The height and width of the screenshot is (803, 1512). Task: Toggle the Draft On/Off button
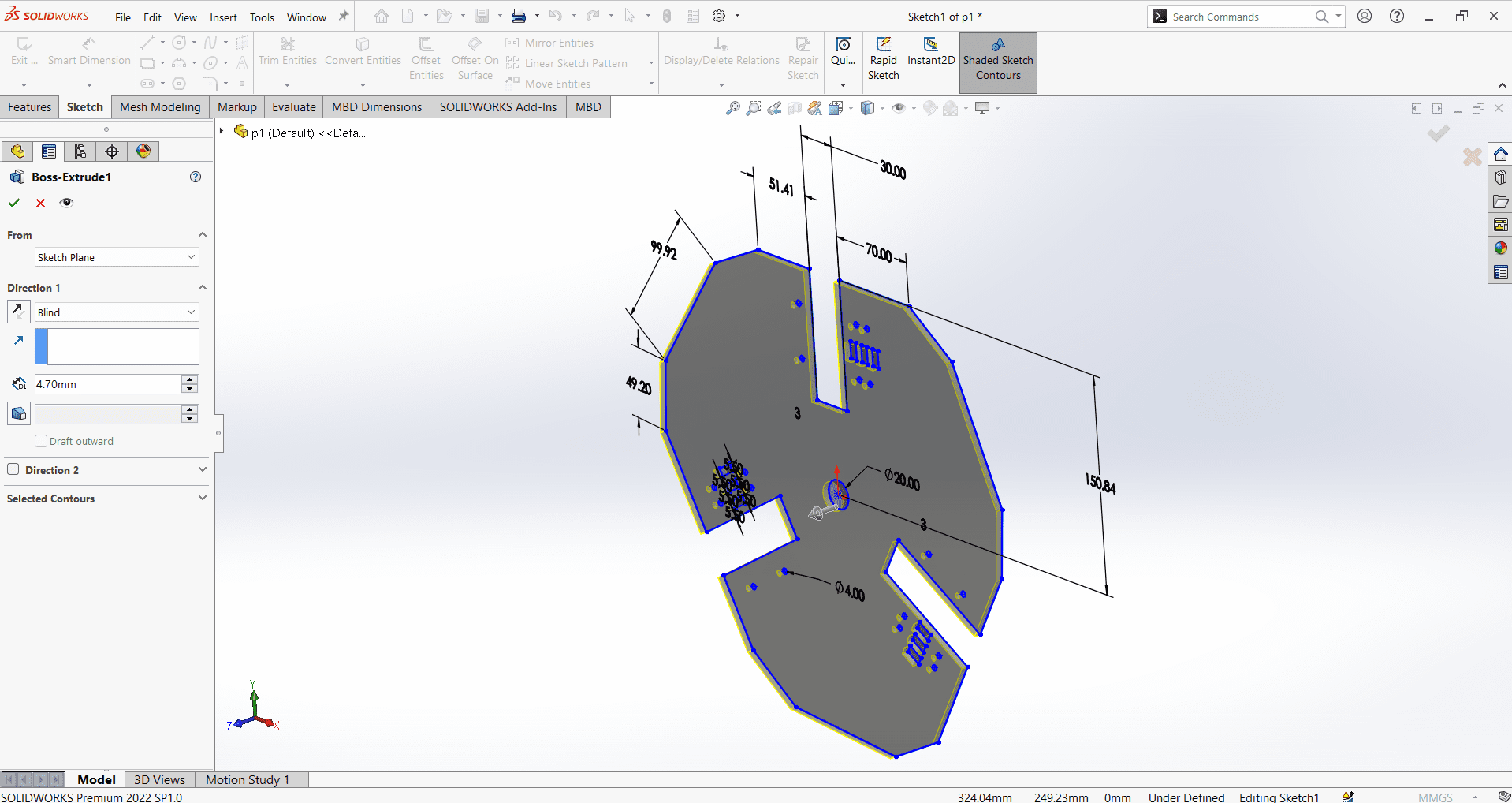19,413
